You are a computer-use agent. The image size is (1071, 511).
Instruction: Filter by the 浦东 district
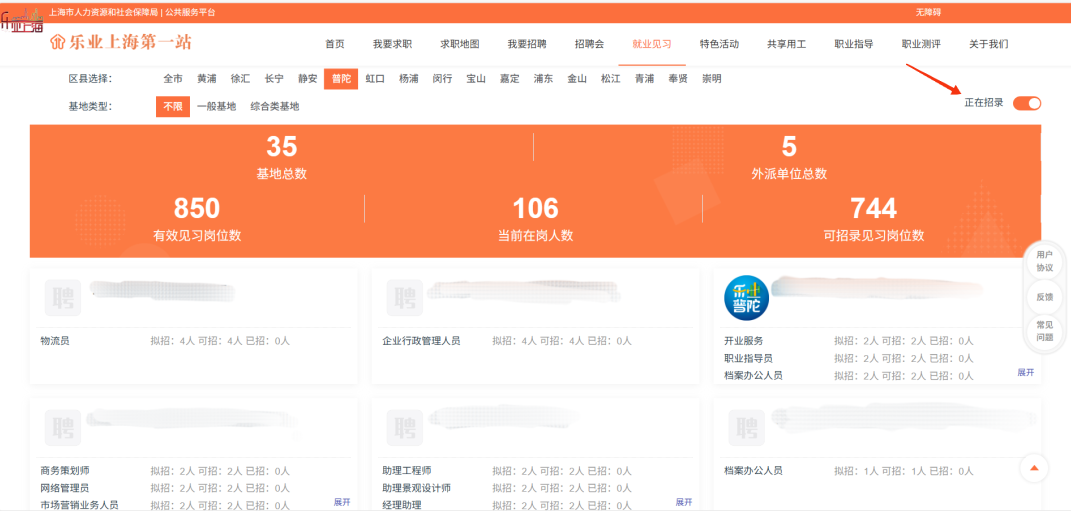click(x=543, y=79)
